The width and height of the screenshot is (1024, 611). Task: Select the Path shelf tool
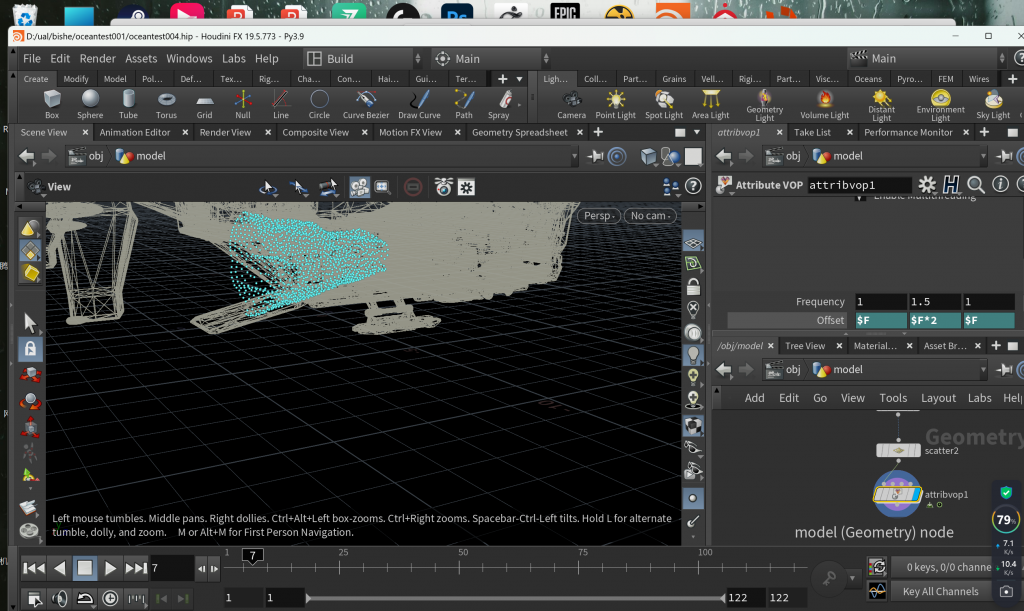coord(464,104)
